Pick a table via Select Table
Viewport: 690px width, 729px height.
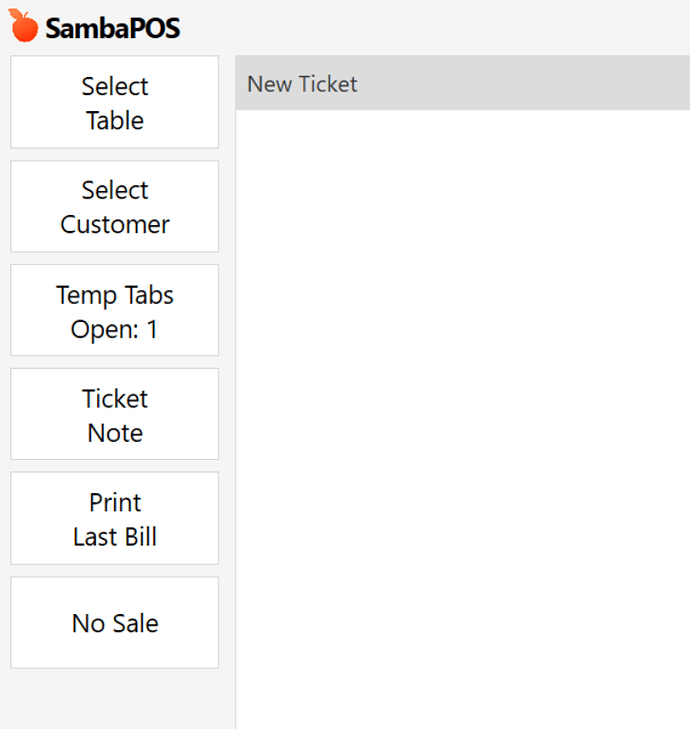pyautogui.click(x=114, y=102)
